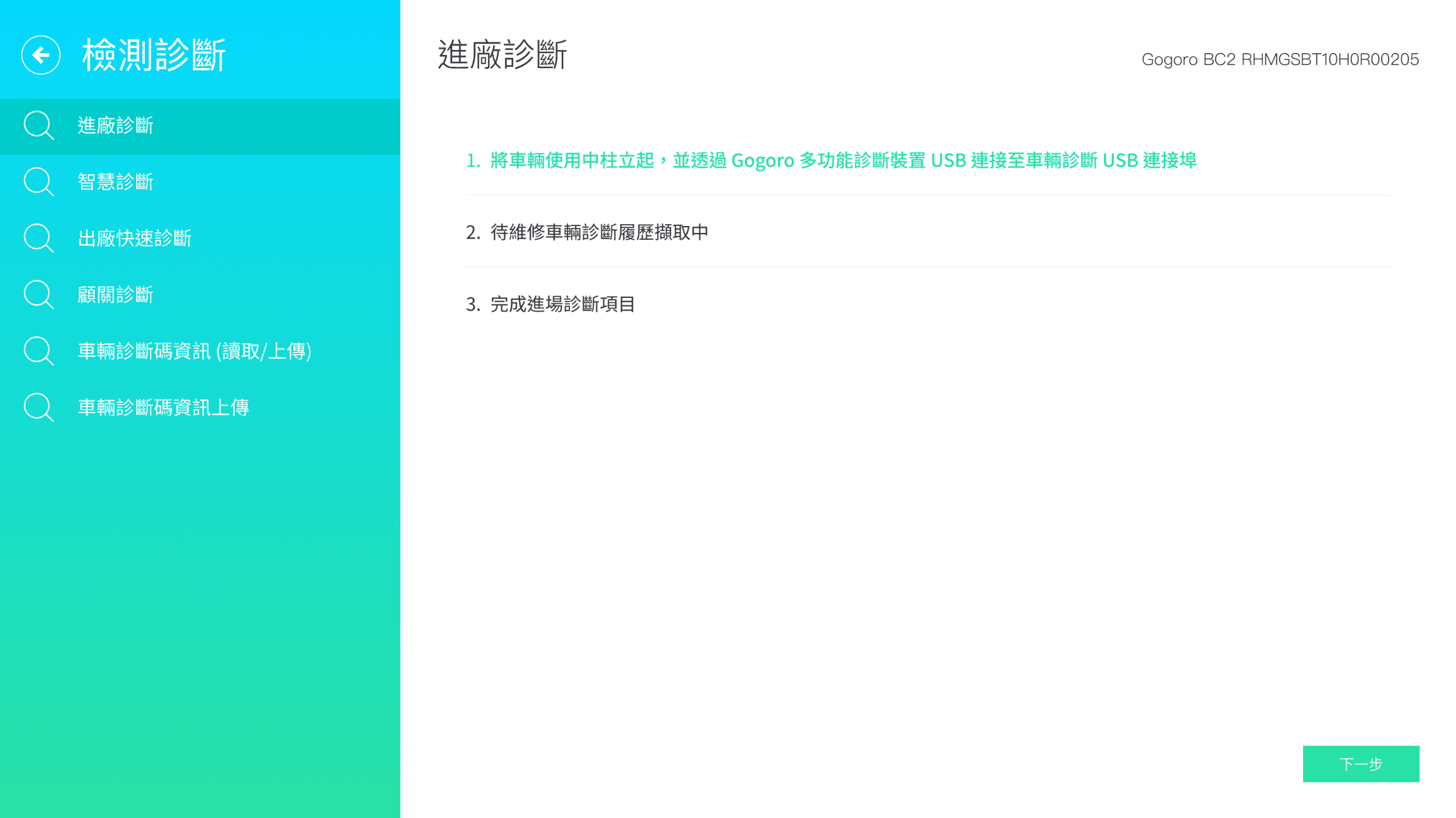Click magnifier icon beside 車輛診斷碼資訊 (讀取/上傳)
This screenshot has height=818, width=1456.
point(38,351)
